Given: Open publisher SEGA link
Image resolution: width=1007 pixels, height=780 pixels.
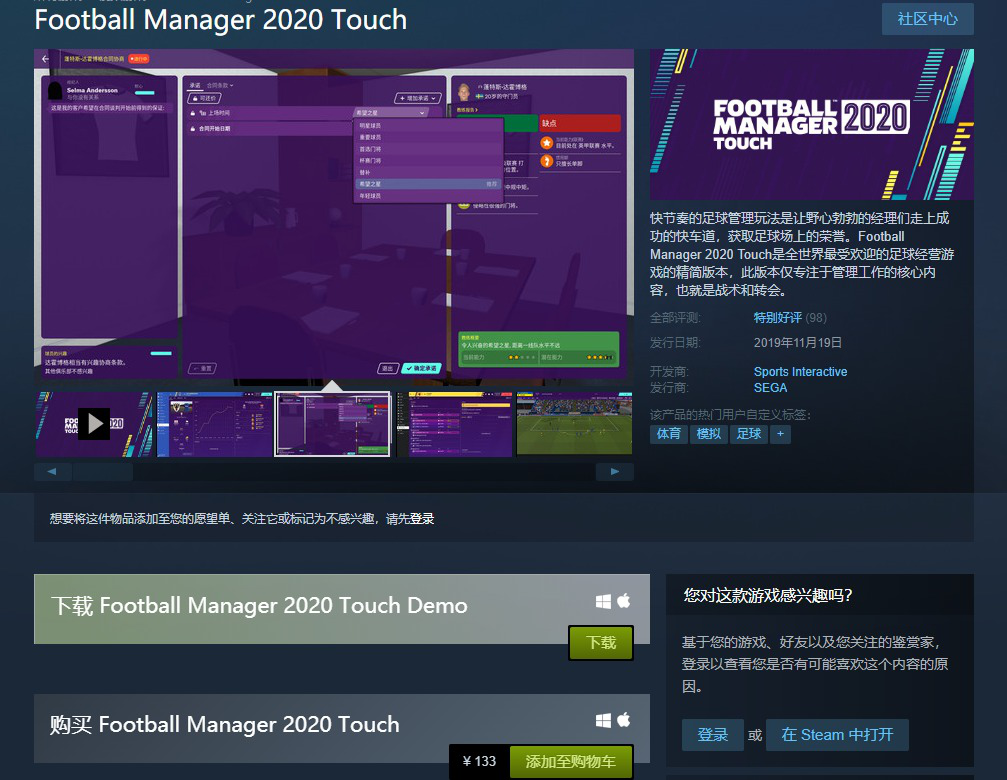Looking at the screenshot, I should (x=770, y=388).
